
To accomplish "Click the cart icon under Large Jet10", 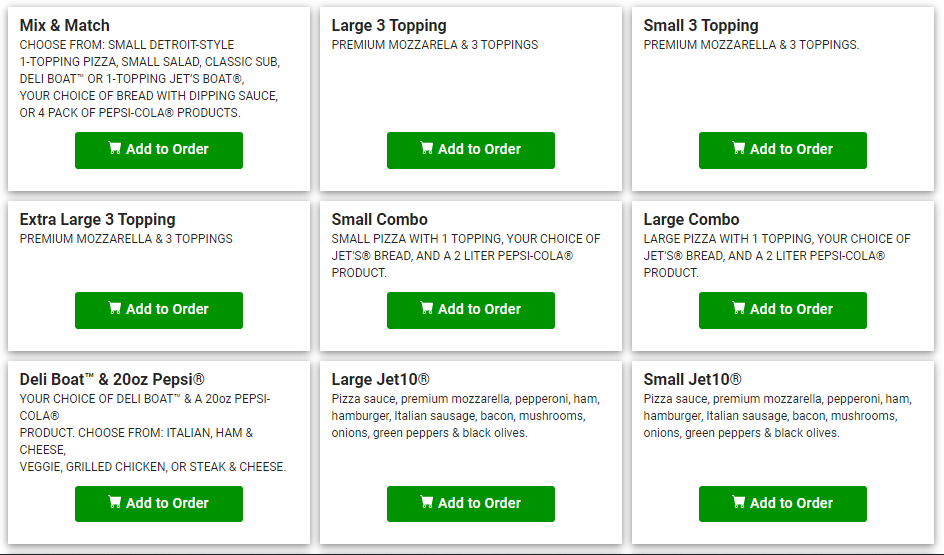I will pos(427,502).
